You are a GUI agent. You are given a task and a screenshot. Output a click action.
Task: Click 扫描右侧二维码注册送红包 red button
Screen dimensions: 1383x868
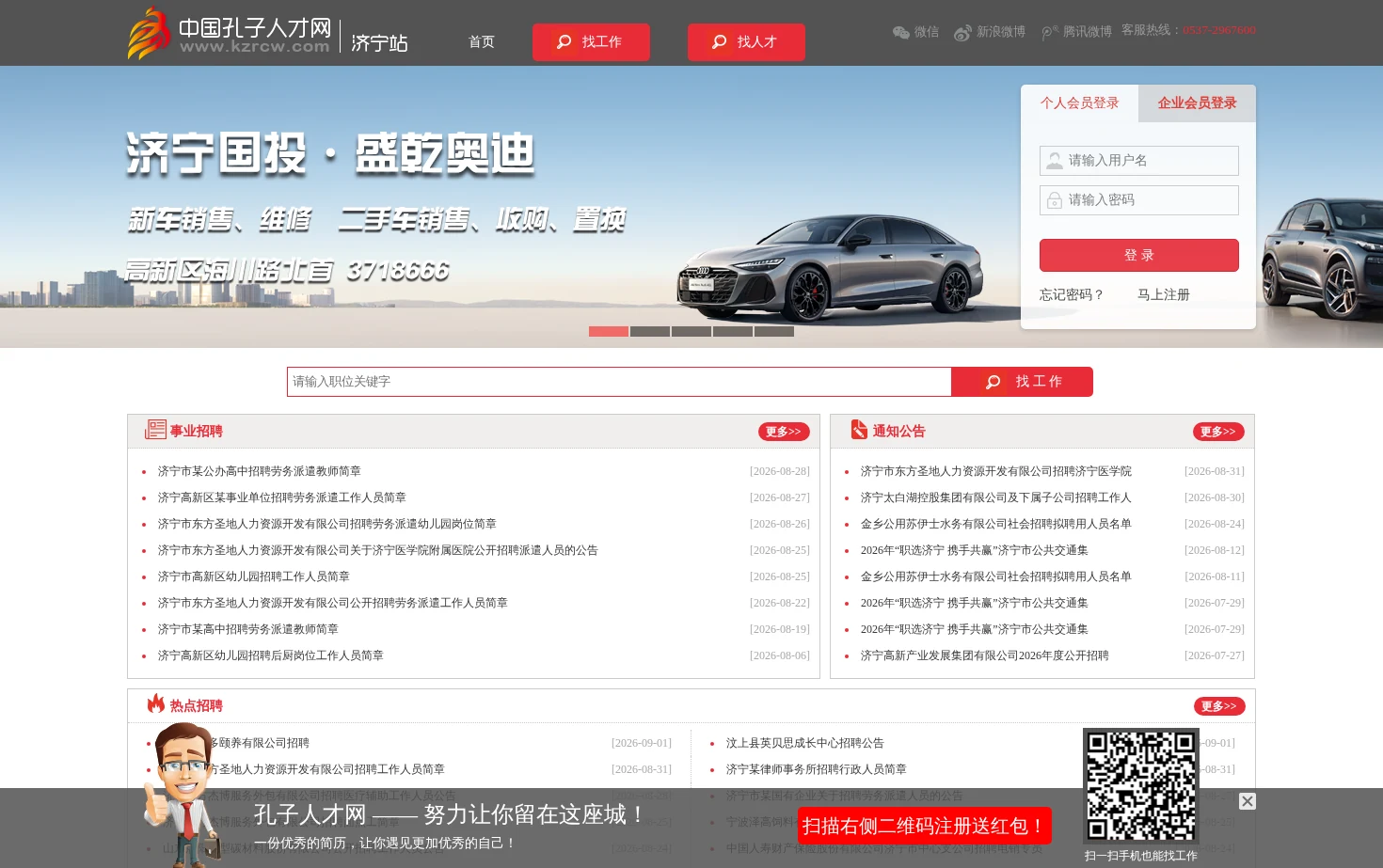(x=925, y=826)
